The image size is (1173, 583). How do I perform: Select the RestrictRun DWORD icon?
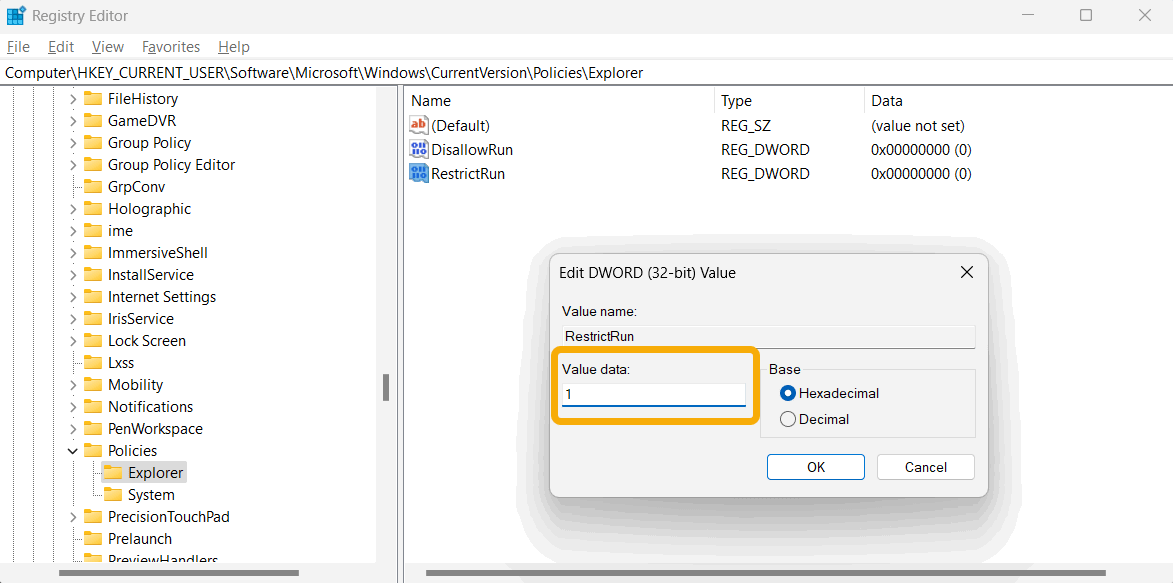tap(418, 174)
